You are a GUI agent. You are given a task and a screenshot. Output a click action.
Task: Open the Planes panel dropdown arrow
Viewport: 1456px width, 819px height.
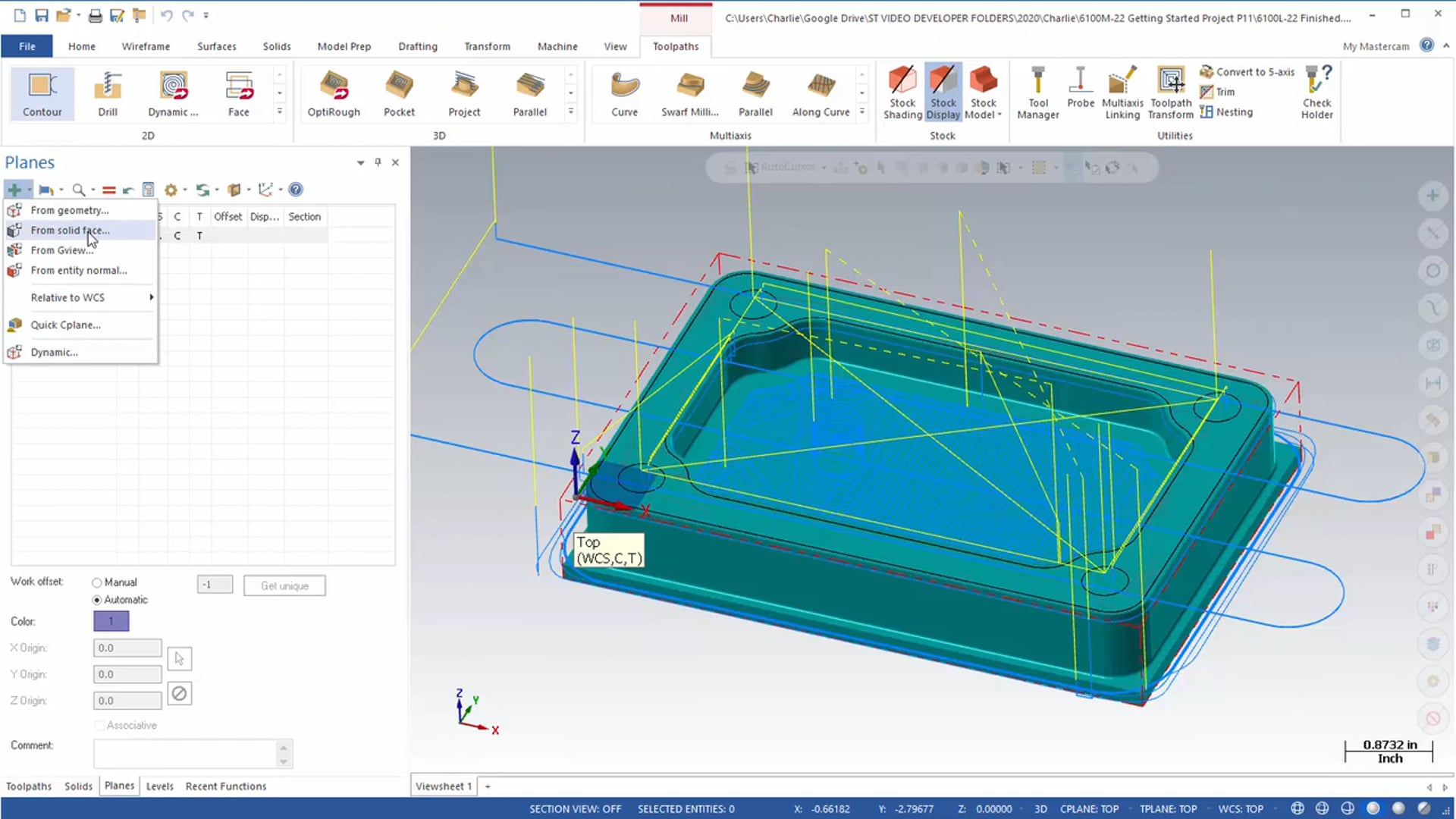(360, 162)
